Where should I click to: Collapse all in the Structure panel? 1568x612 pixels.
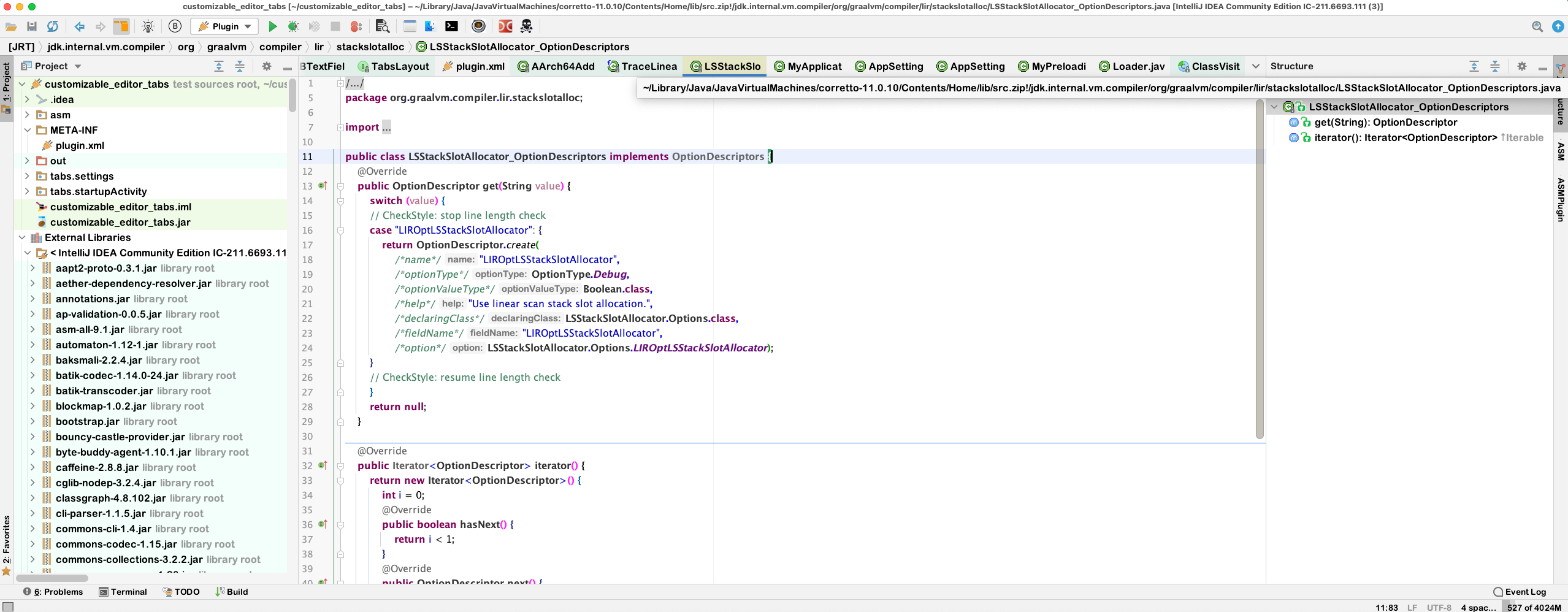click(x=1495, y=66)
